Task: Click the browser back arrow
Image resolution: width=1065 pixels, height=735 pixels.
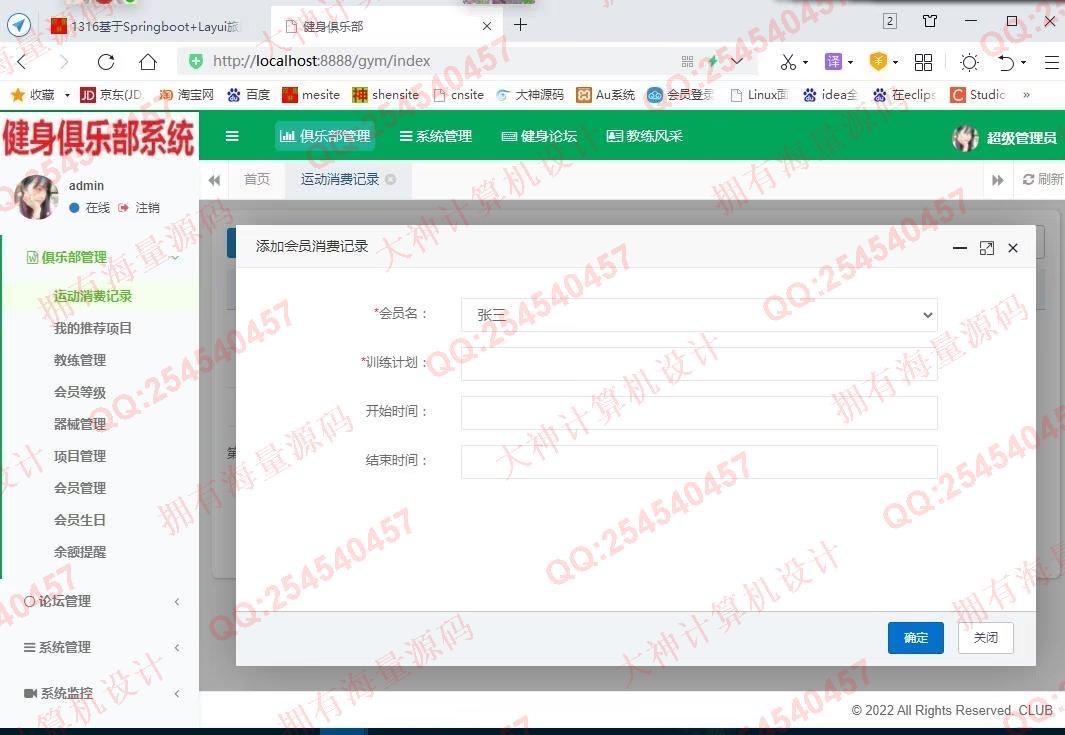Action: pos(21,62)
